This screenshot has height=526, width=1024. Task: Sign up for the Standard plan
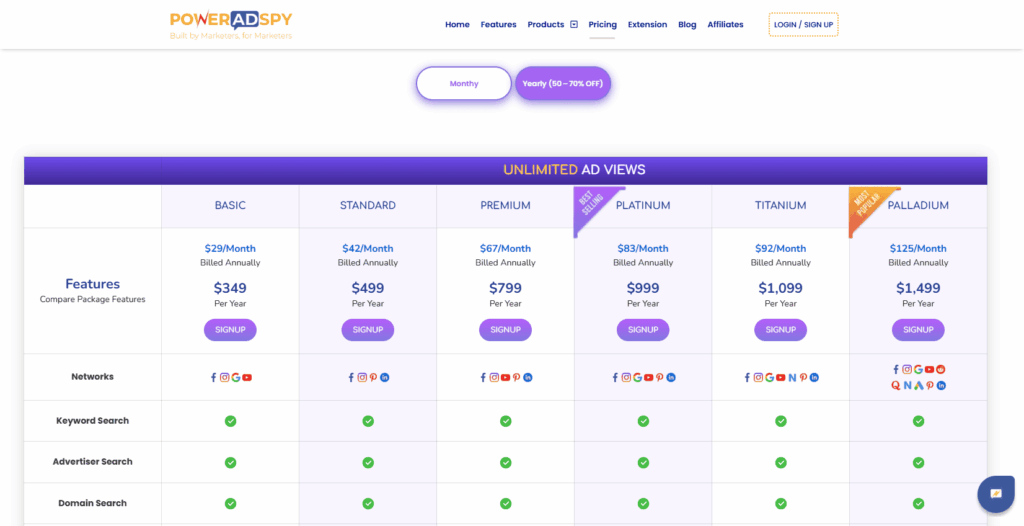click(368, 330)
